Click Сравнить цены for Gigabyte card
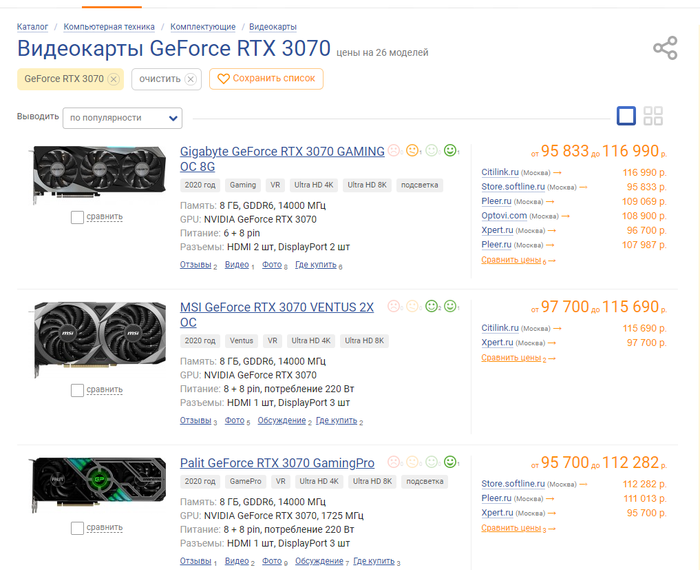Image resolution: width=700 pixels, height=570 pixels. [x=511, y=260]
